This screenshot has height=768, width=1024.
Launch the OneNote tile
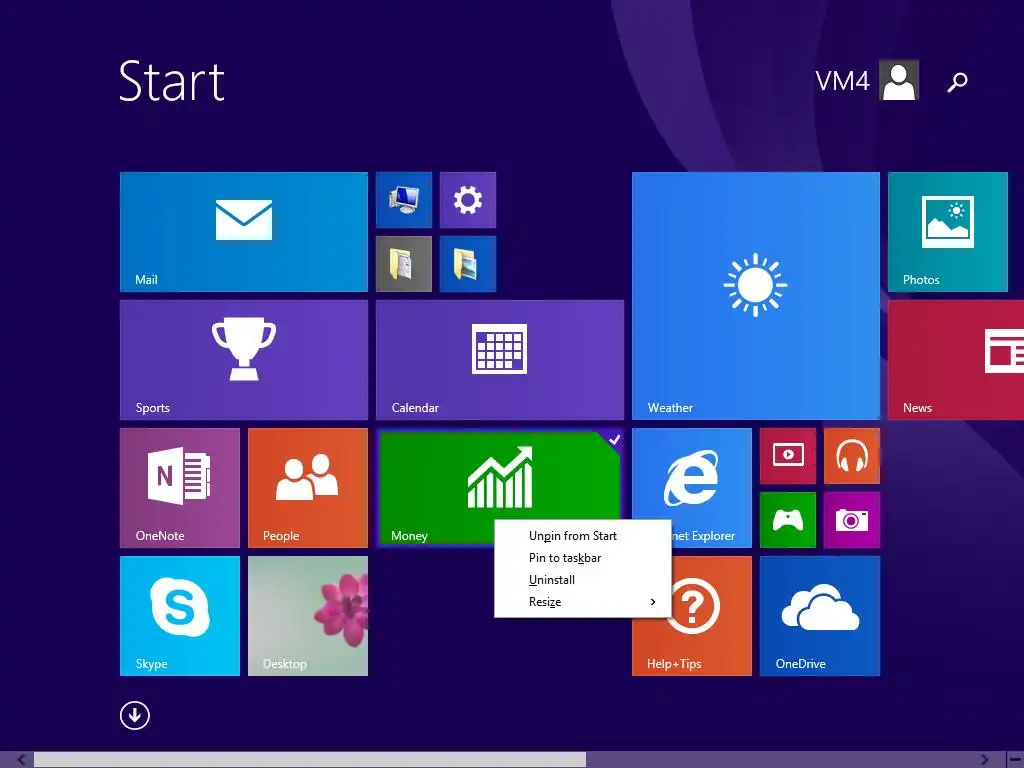pyautogui.click(x=180, y=488)
